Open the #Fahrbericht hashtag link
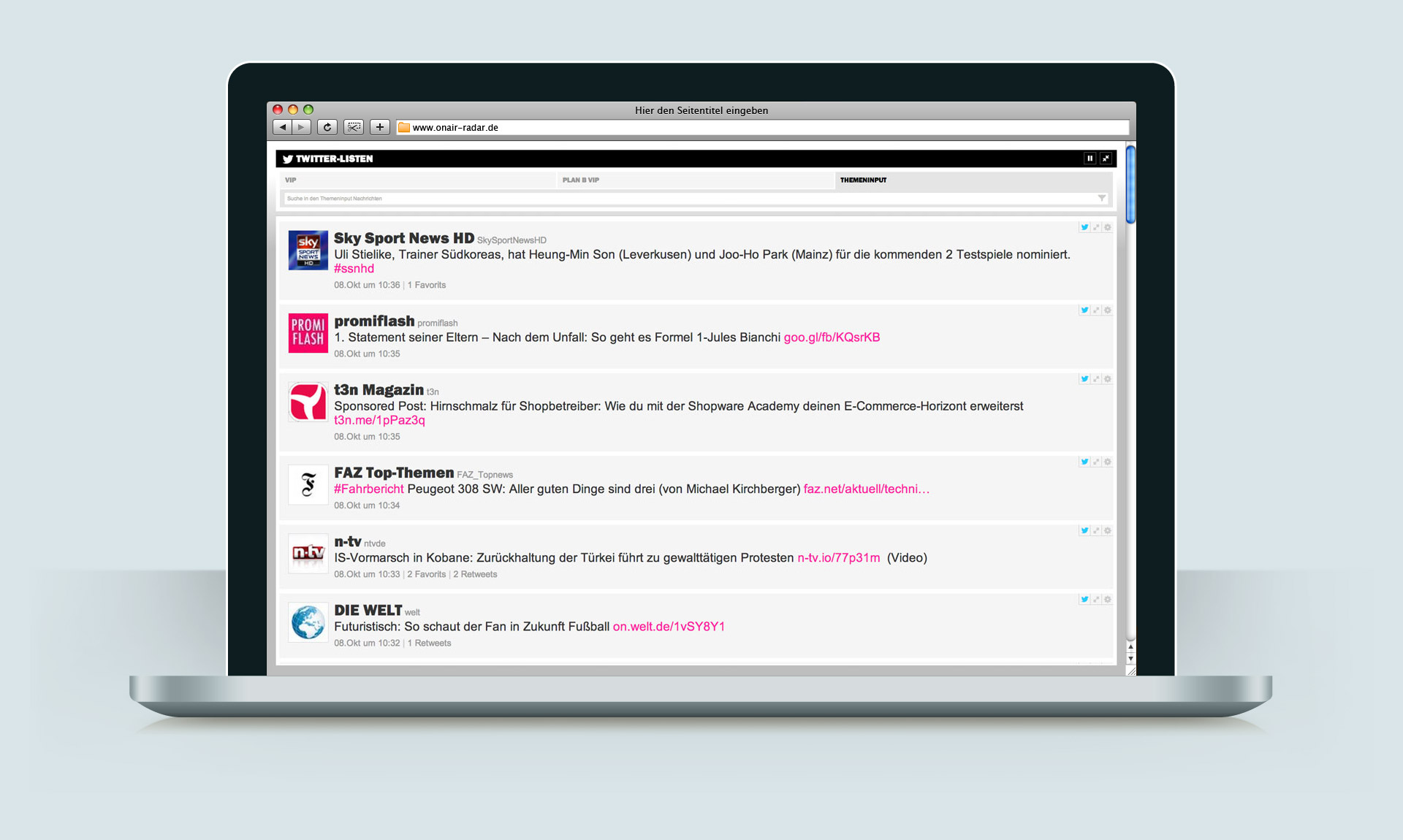The height and width of the screenshot is (840, 1403). [x=369, y=489]
